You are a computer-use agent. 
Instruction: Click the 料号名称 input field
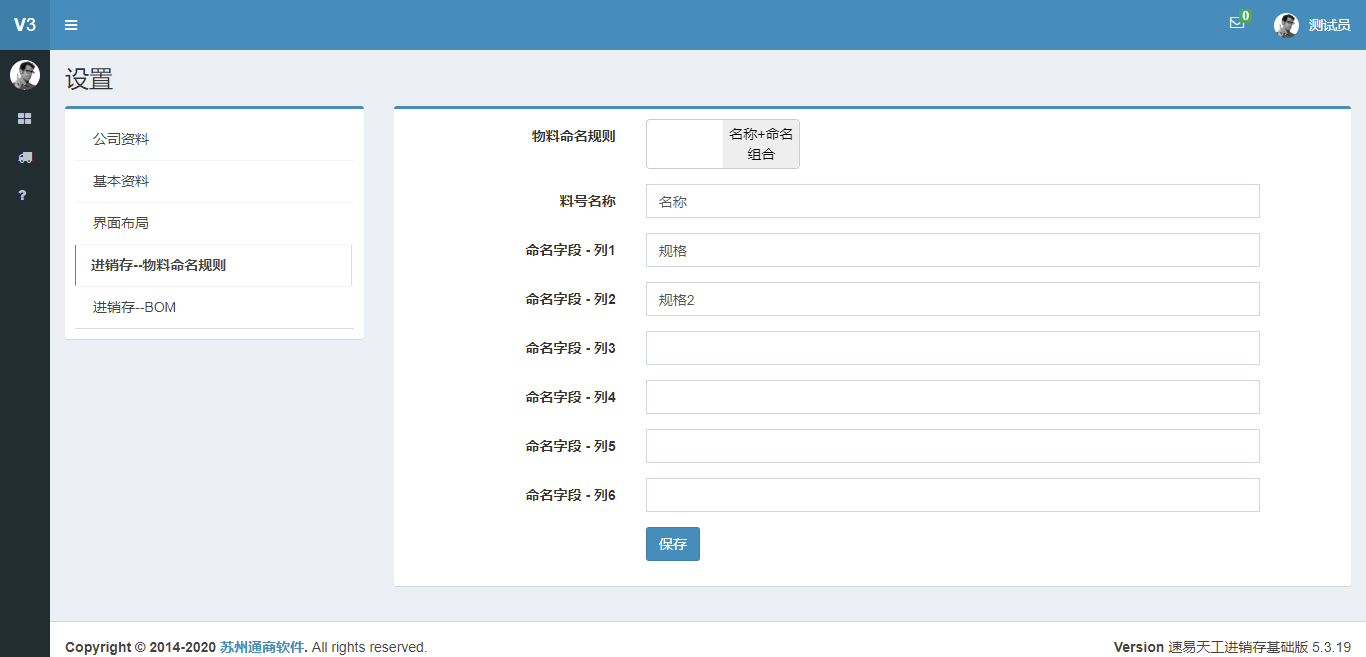(952, 201)
